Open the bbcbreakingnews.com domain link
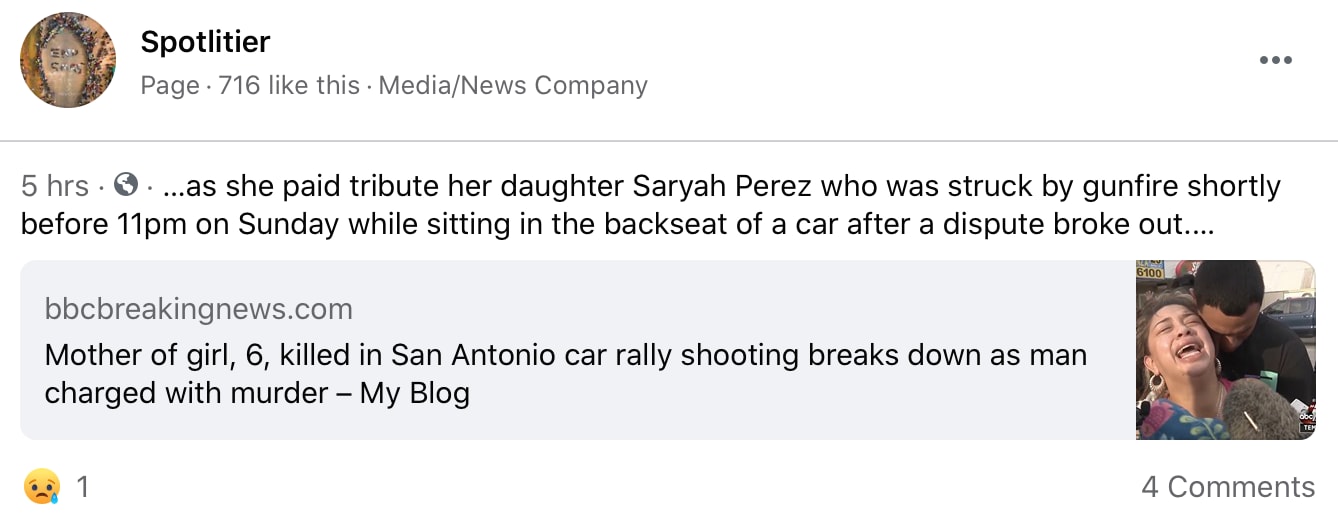This screenshot has width=1338, height=518. pos(198,309)
